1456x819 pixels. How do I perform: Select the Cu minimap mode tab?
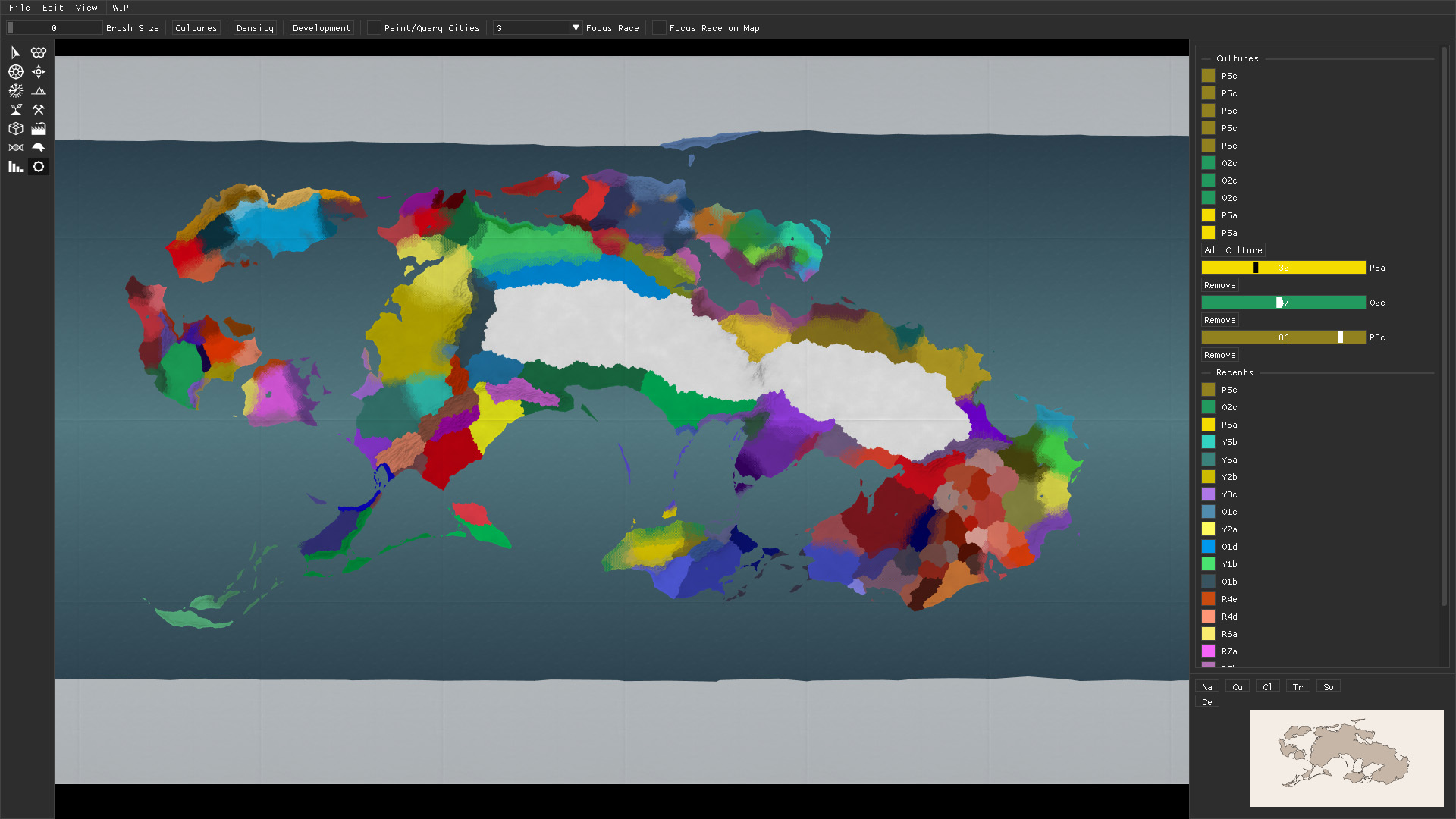(1238, 687)
